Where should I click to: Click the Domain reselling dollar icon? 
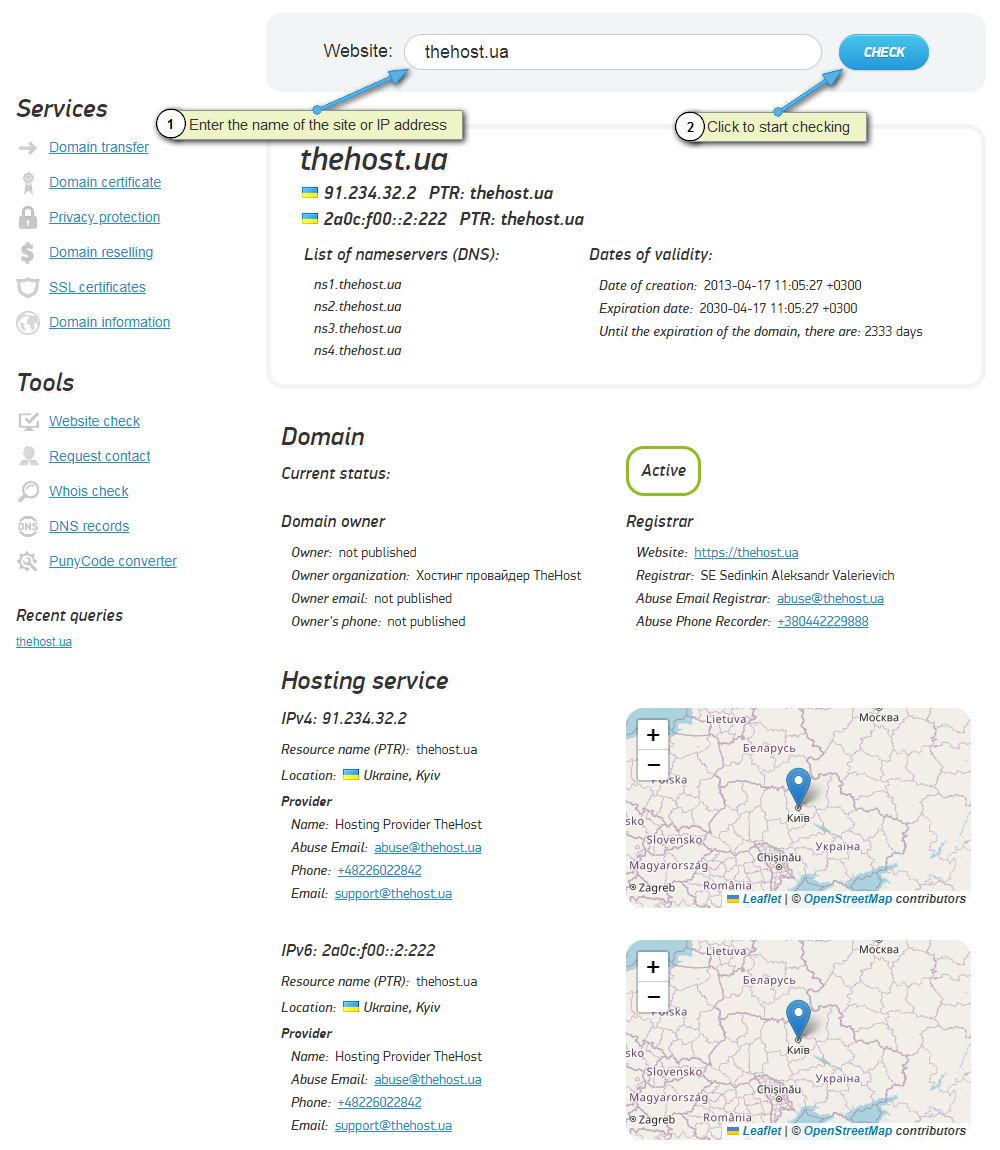coord(28,253)
